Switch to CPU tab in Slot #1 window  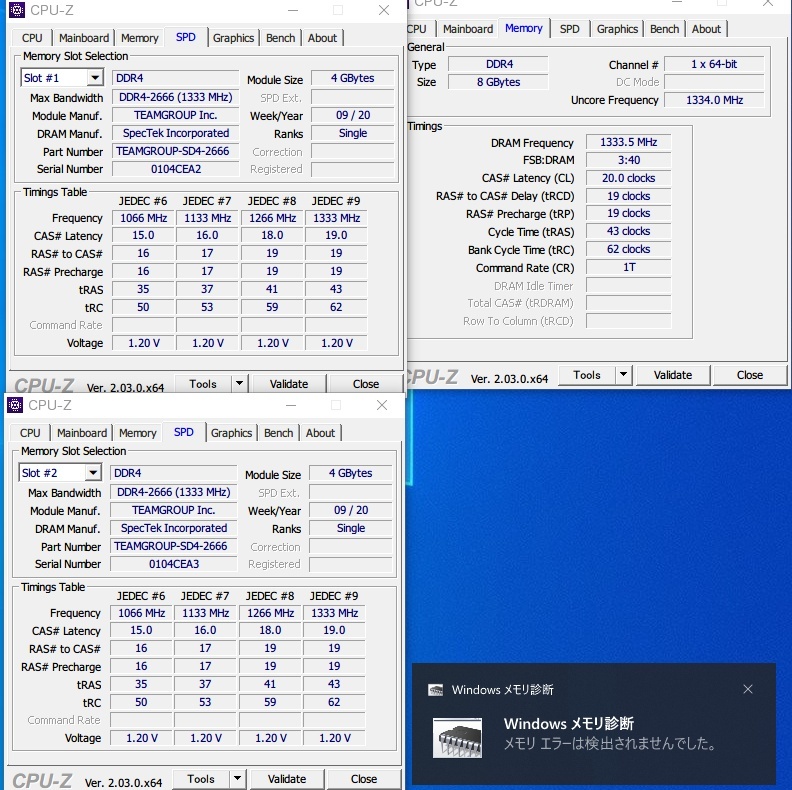(x=32, y=38)
